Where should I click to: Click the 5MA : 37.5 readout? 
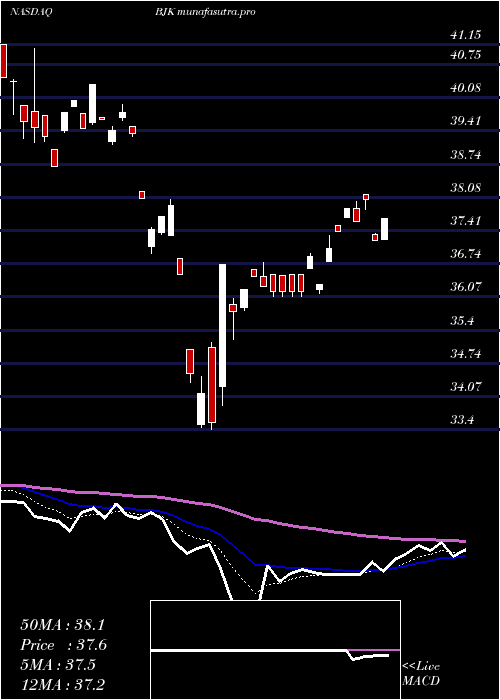tap(58, 665)
